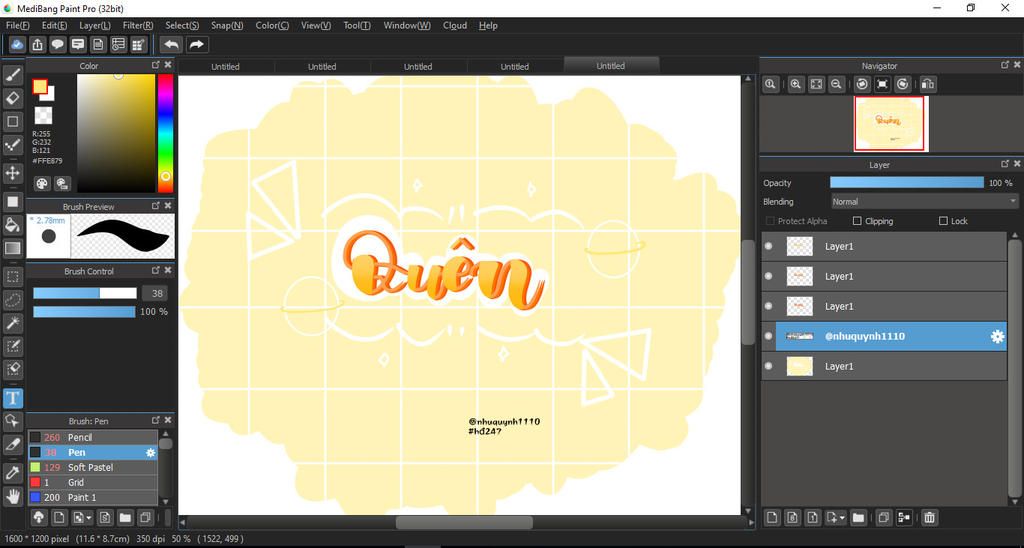1024x548 pixels.
Task: Select the Pencil brush
Action: [x=93, y=438]
